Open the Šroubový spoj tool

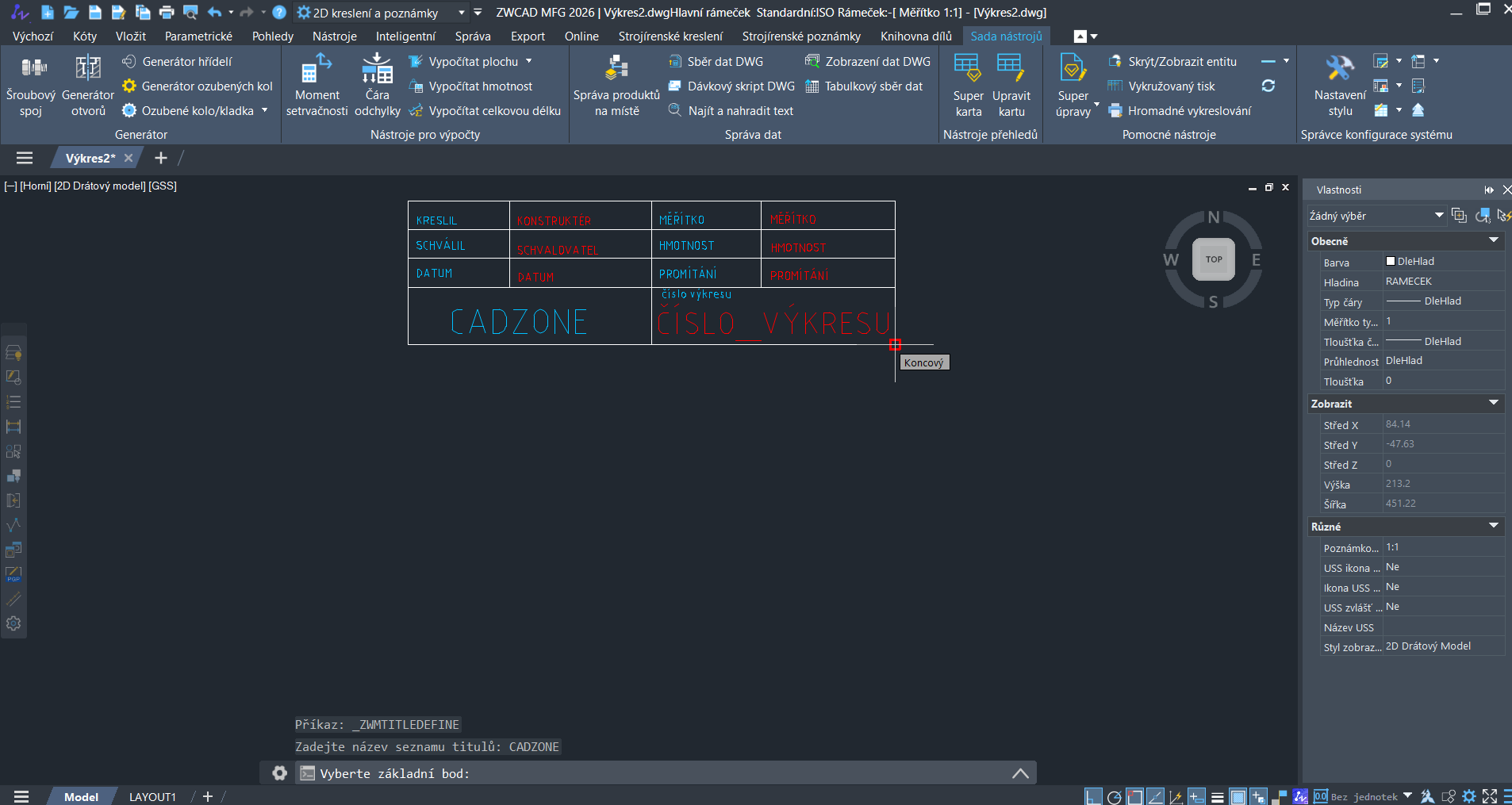(x=31, y=86)
